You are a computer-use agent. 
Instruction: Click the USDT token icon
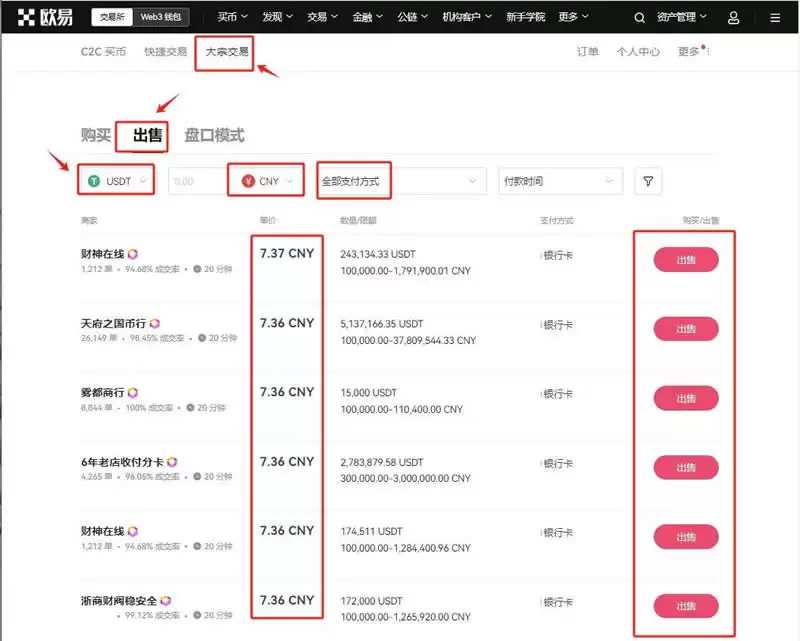93,181
